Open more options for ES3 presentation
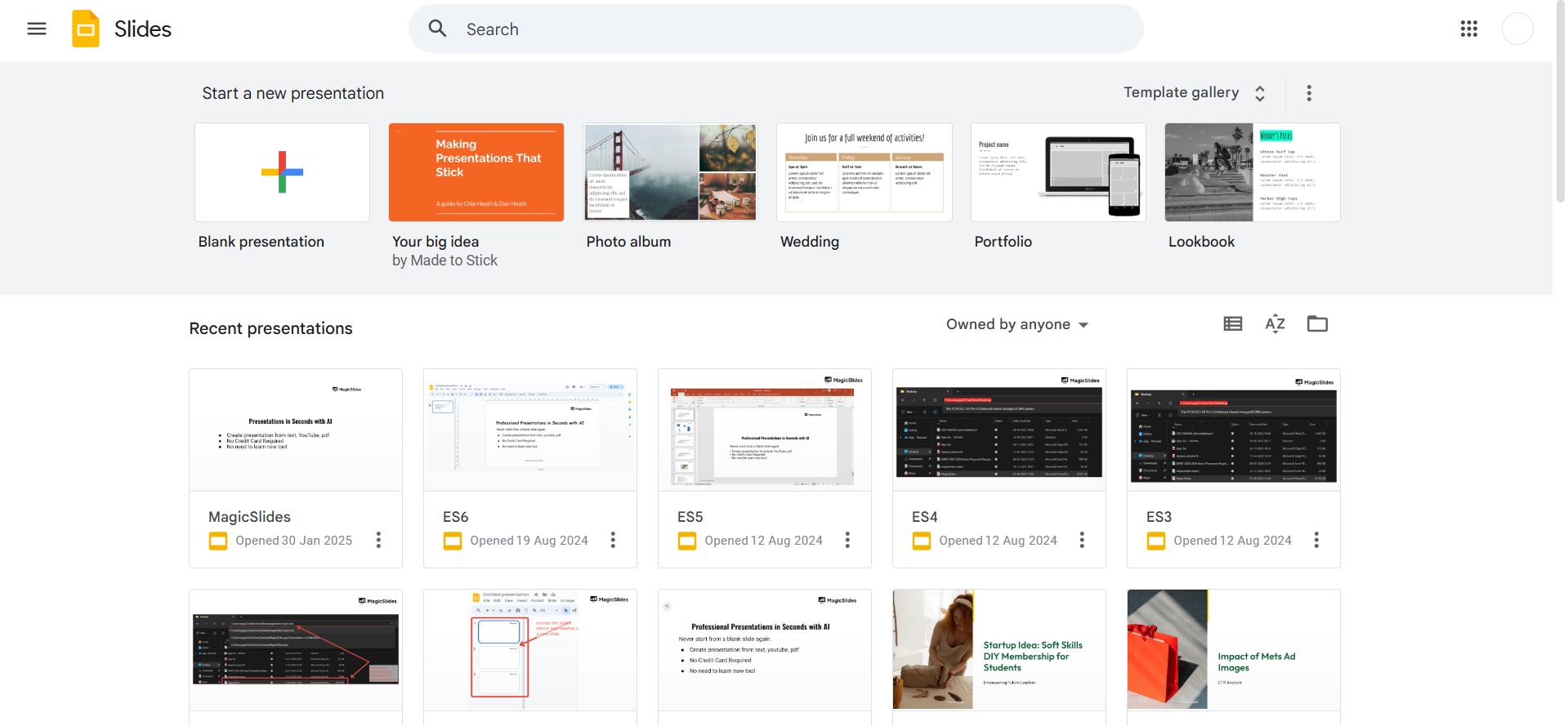Image resolution: width=1568 pixels, height=726 pixels. click(x=1316, y=540)
